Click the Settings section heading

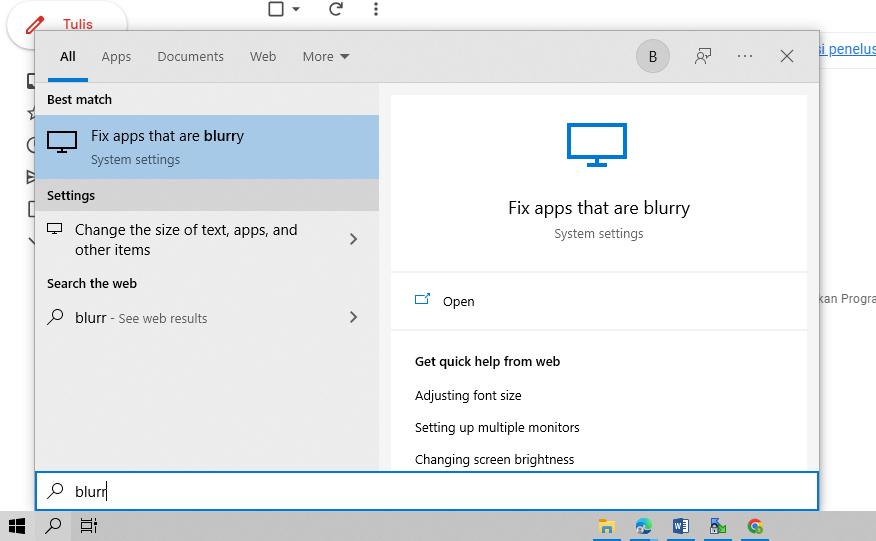tap(71, 196)
